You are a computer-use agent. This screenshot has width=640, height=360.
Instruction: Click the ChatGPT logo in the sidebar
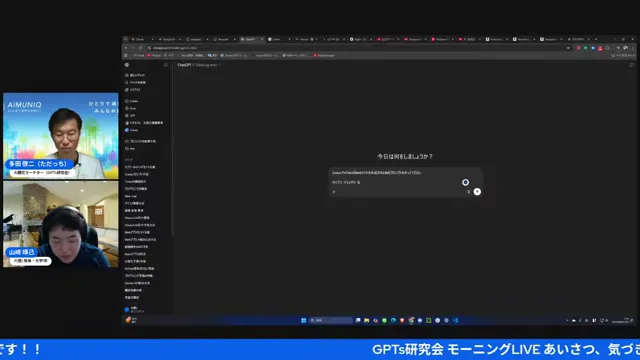point(127,65)
